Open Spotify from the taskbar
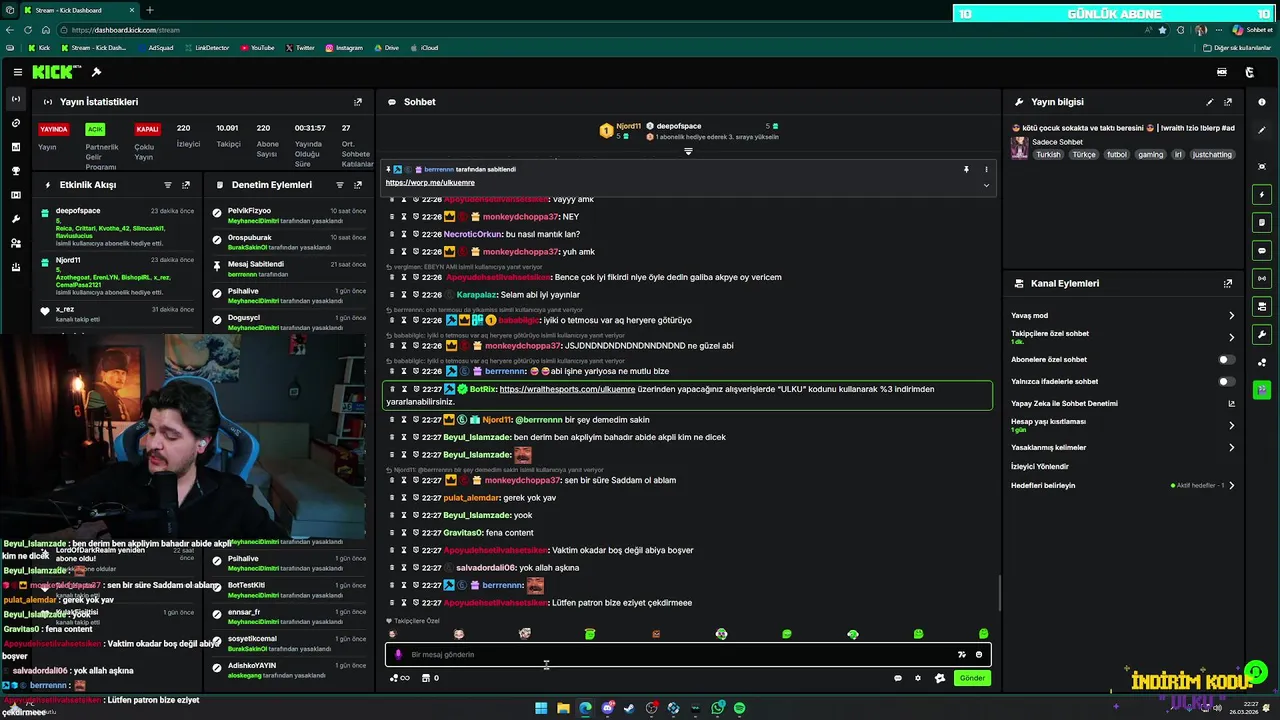Viewport: 1280px width, 720px height. pos(739,708)
